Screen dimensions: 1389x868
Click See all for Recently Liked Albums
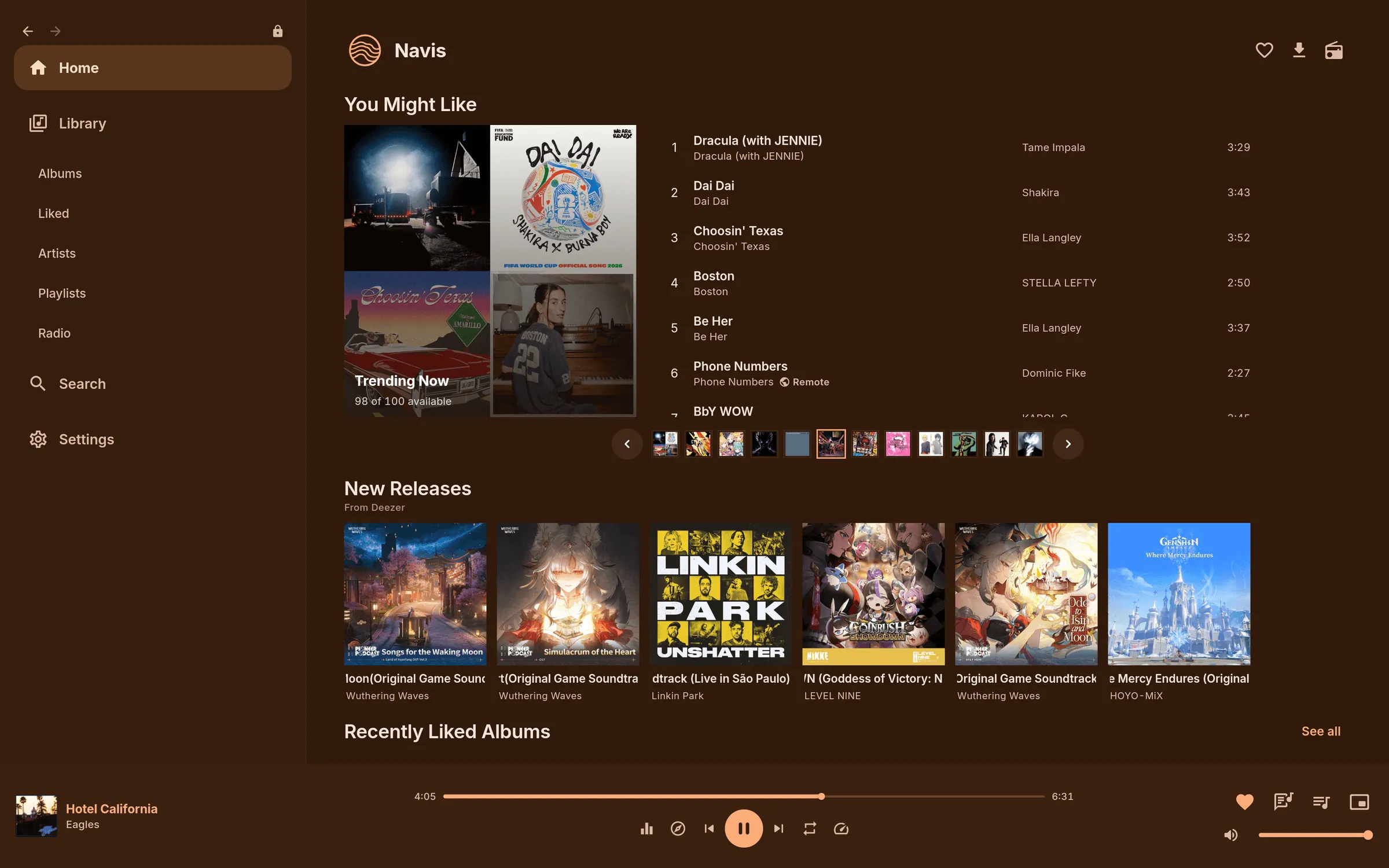tap(1321, 731)
